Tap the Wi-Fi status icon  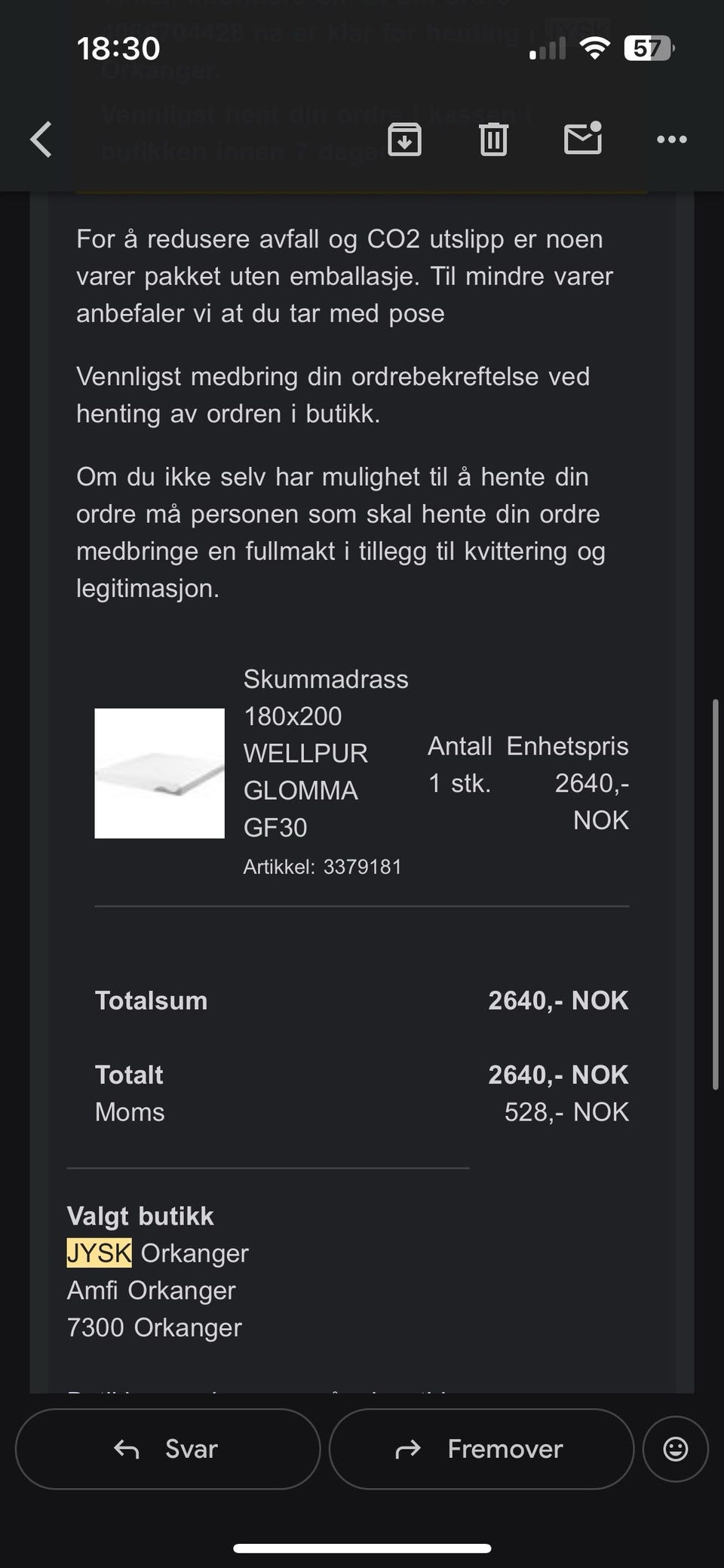click(x=594, y=49)
